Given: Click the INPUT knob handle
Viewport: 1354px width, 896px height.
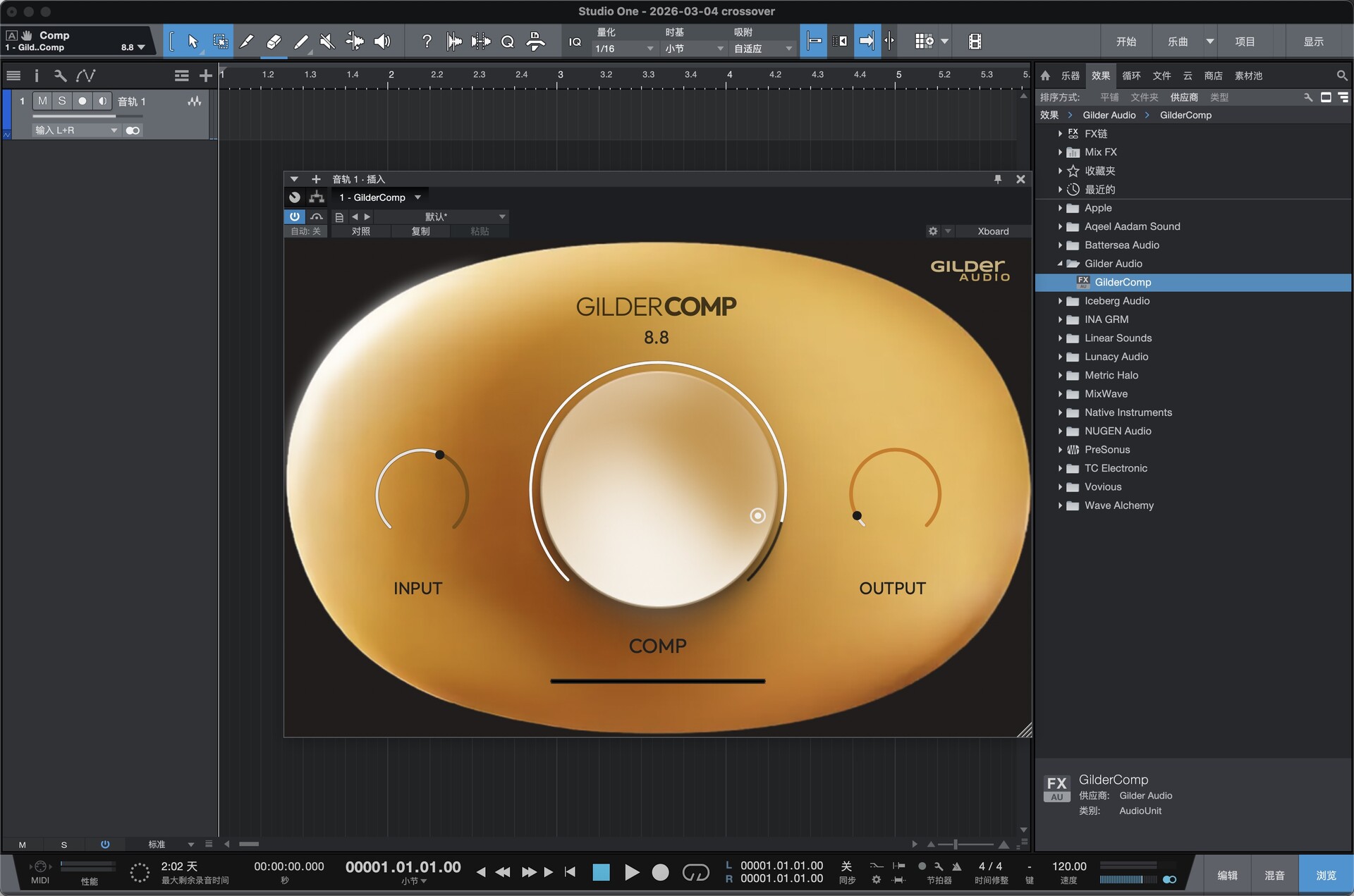Looking at the screenshot, I should (439, 455).
